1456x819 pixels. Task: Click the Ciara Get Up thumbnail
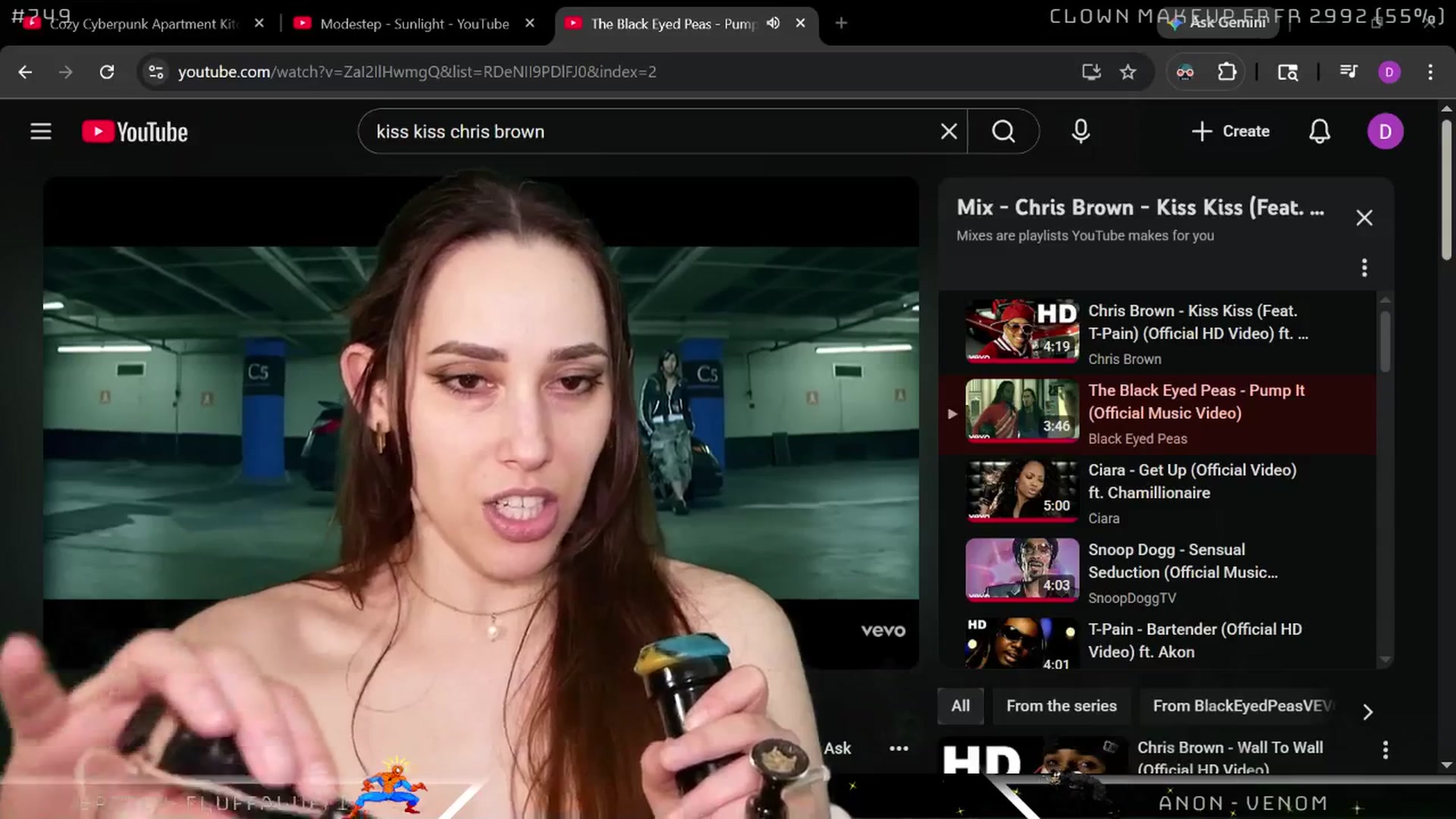click(x=1021, y=491)
